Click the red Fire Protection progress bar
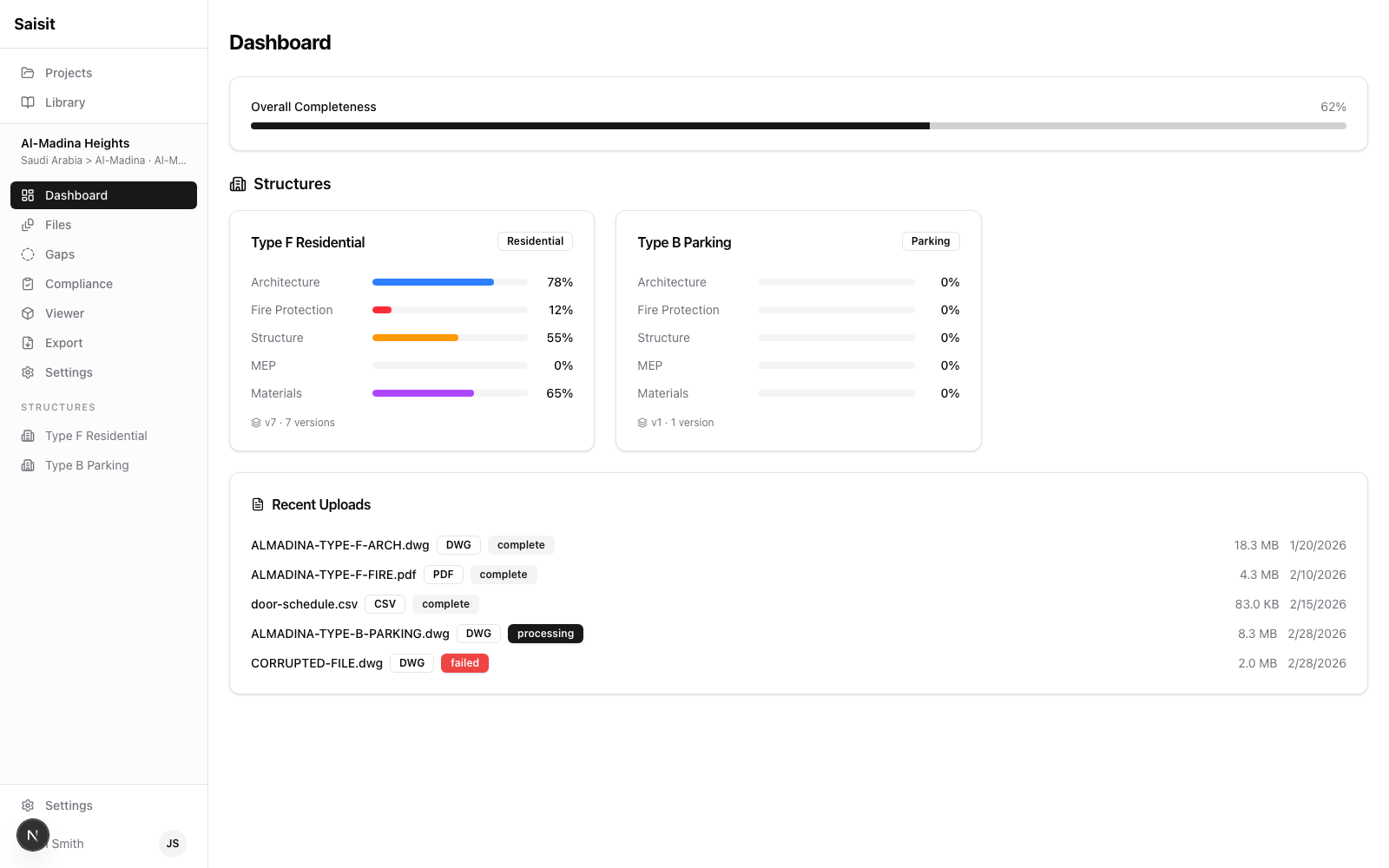1389x868 pixels. [x=450, y=310]
